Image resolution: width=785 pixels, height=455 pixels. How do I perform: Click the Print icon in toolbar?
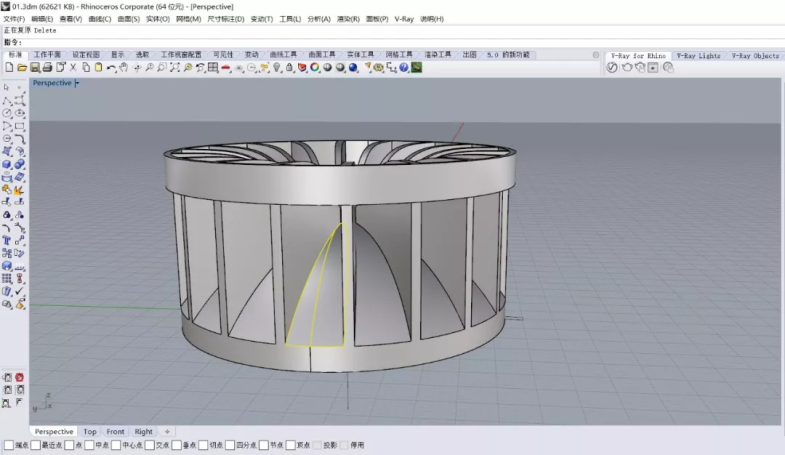pyautogui.click(x=48, y=68)
